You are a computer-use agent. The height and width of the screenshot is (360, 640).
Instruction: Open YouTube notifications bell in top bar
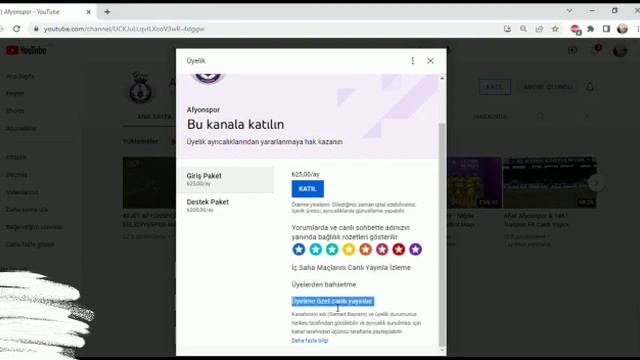597,50
